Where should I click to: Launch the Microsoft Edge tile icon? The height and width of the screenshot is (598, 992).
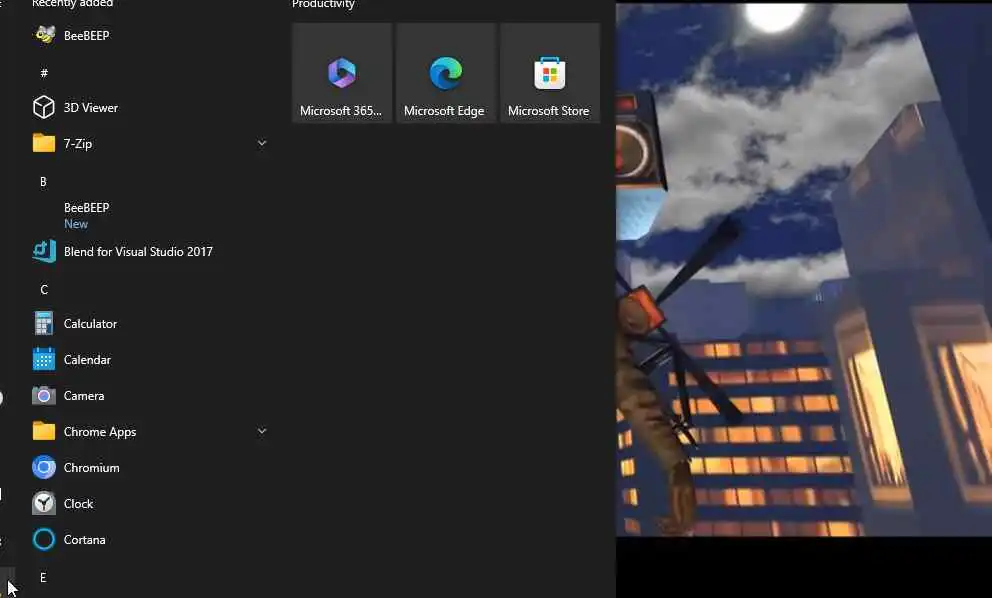[x=445, y=73]
